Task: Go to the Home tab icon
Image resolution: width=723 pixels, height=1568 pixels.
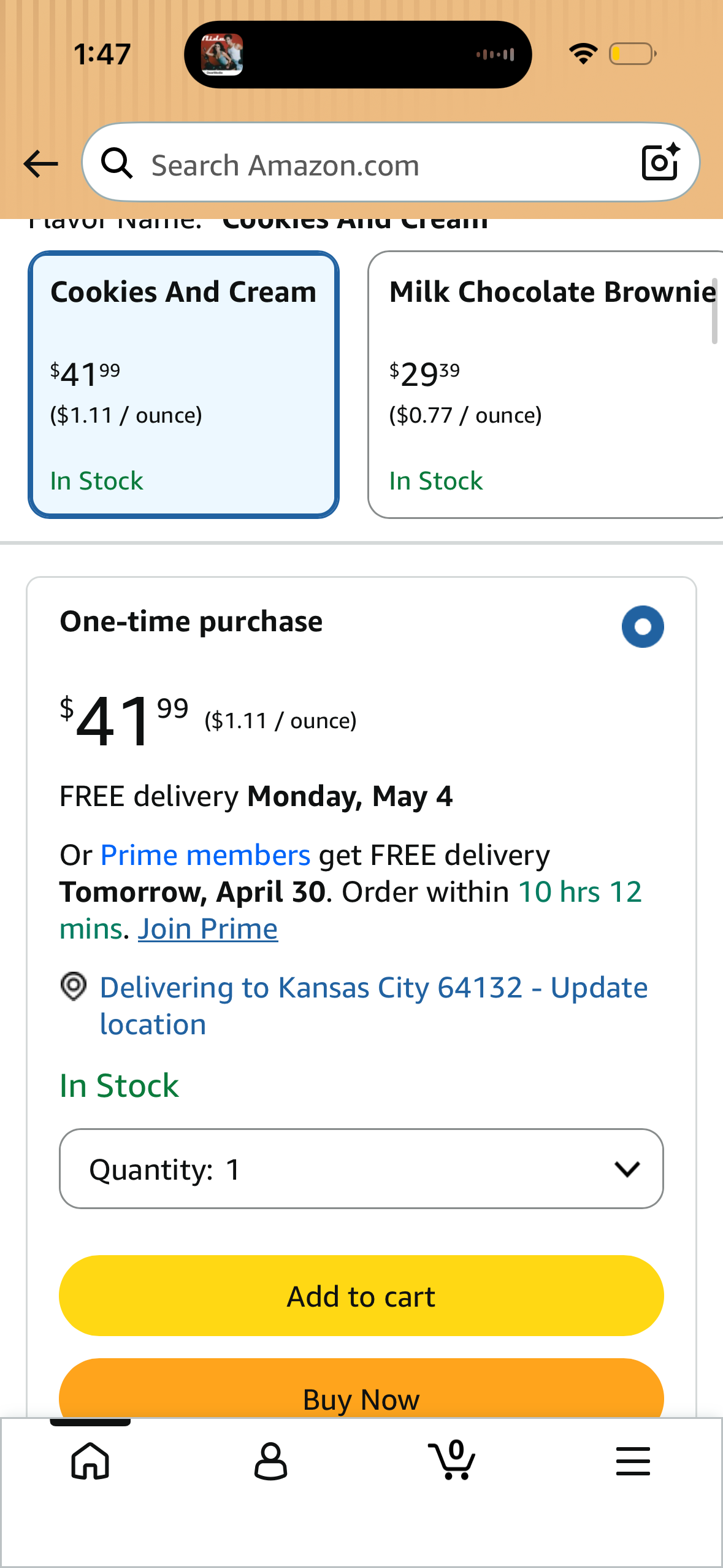Action: 90,1461
